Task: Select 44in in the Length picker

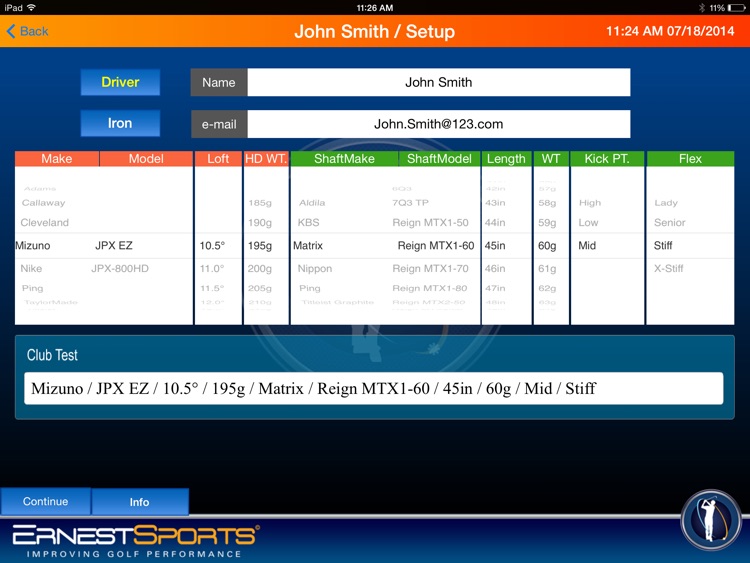Action: click(x=495, y=222)
